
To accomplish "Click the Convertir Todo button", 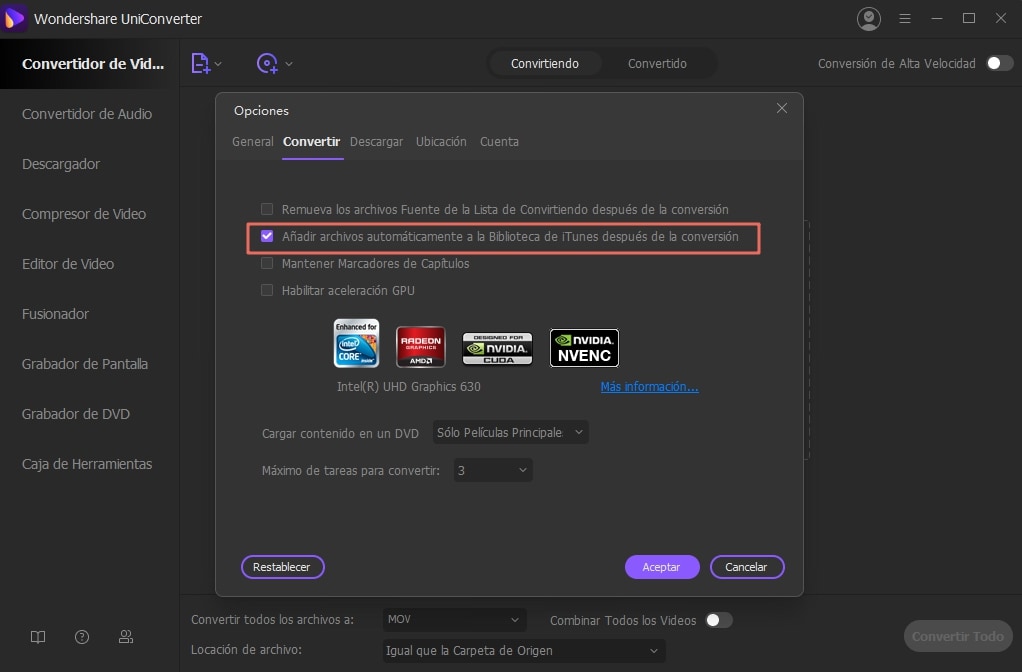I will [x=957, y=636].
